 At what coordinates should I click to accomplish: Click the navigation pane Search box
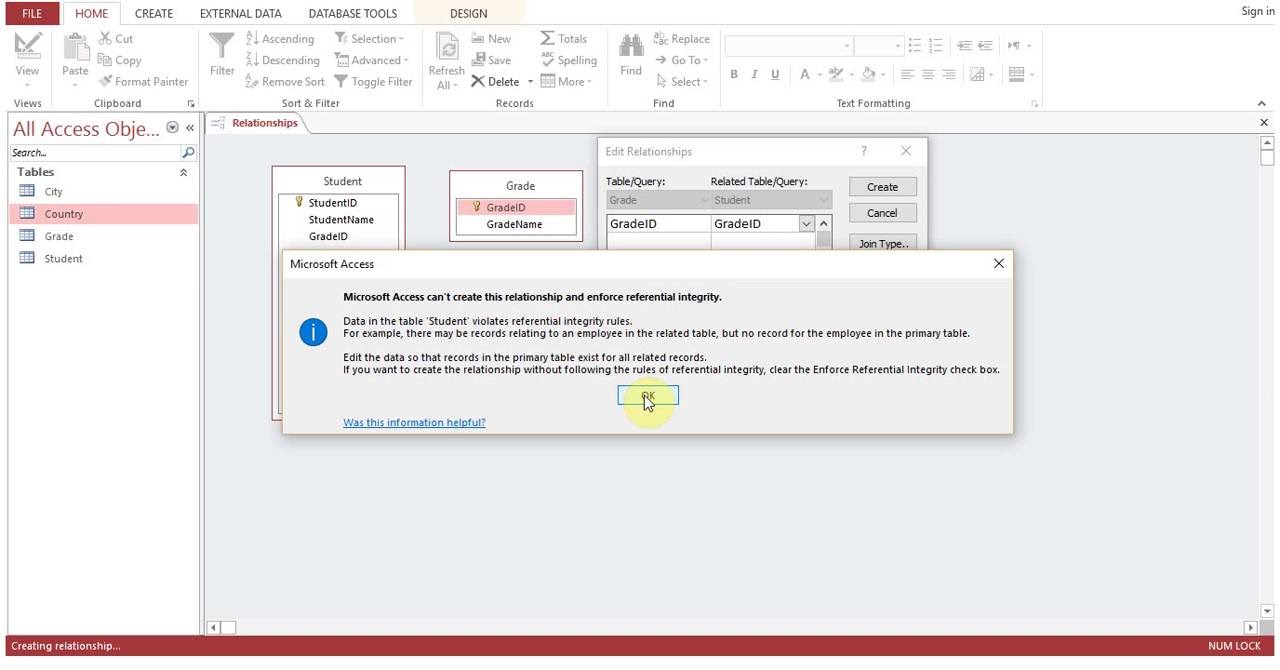[95, 152]
